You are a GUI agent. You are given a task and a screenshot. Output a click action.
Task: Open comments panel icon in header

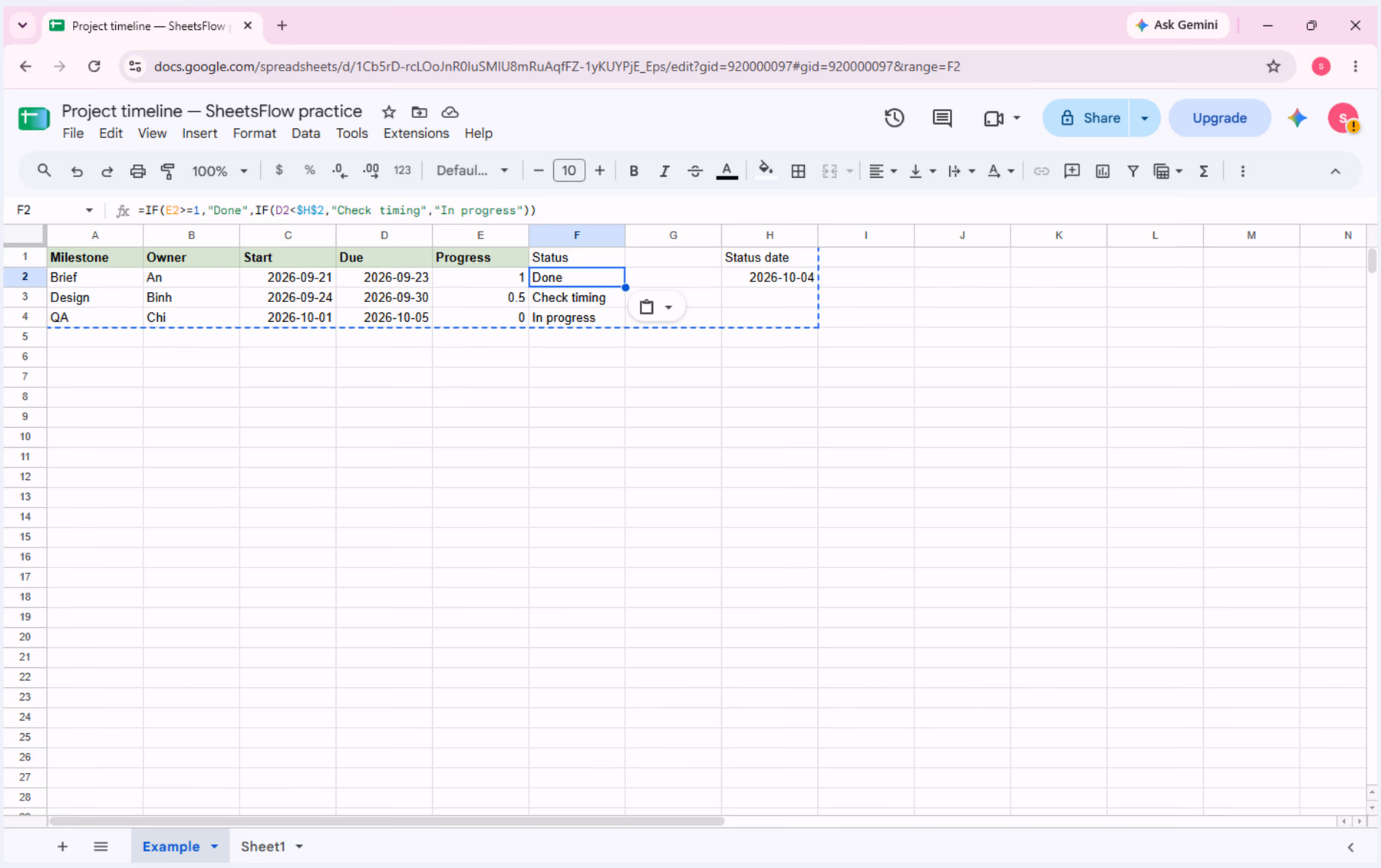tap(942, 118)
